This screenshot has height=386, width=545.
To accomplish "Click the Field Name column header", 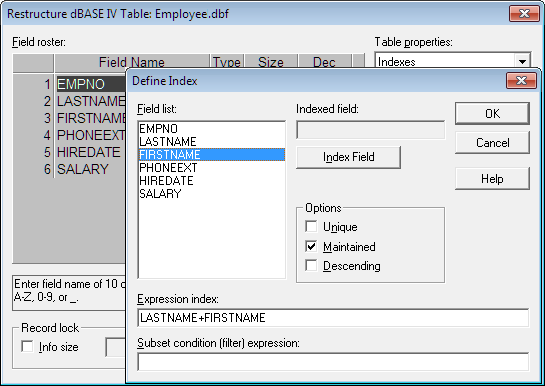I will tap(132, 63).
